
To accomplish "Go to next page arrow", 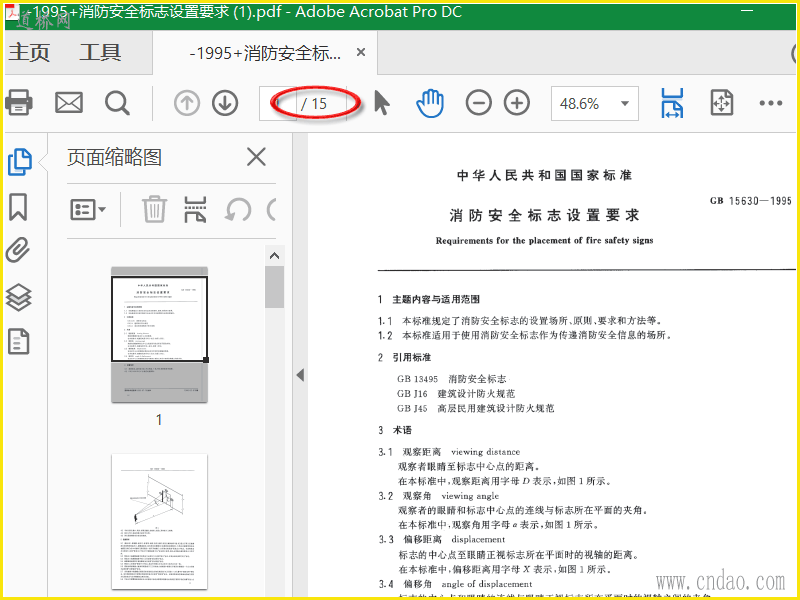I will click(225, 103).
